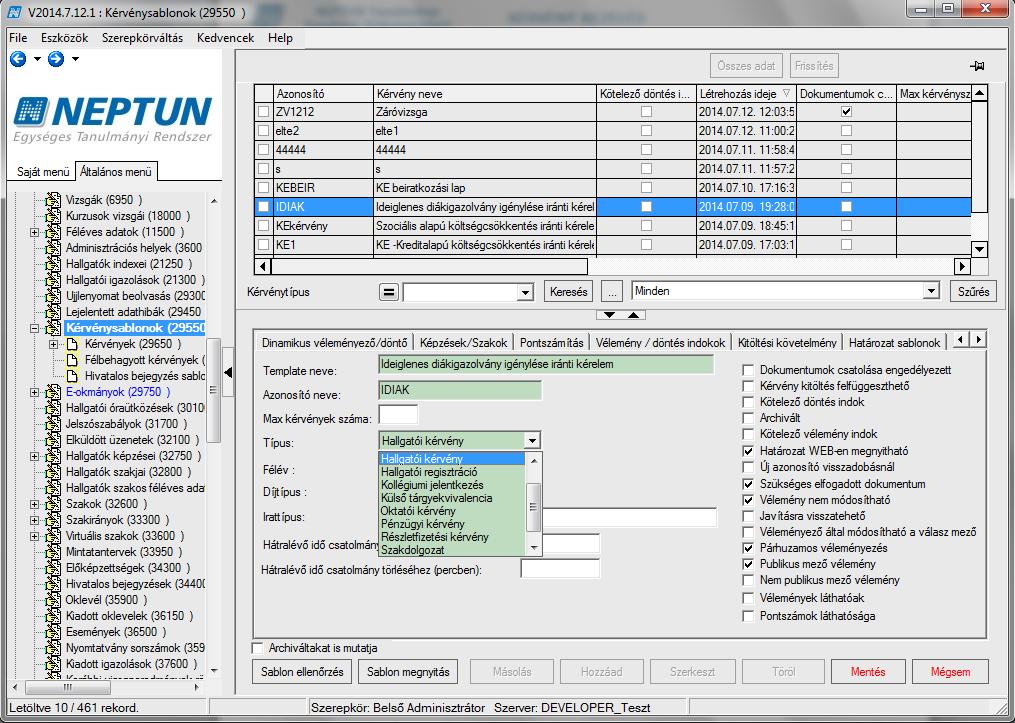Screen dimensions: 1015x723
Task: Open the forward button history dropdown
Action: tap(75, 60)
